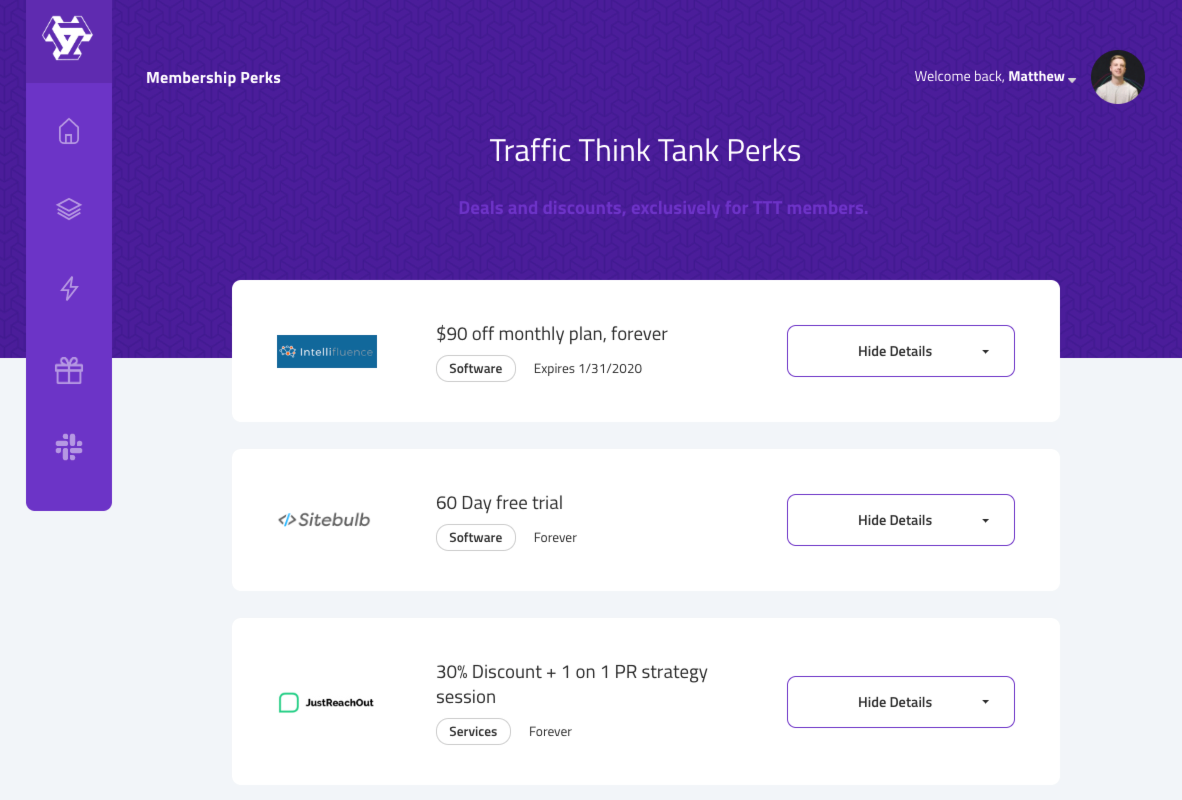Click the Software tag on the Sitebulb perk

(x=475, y=537)
